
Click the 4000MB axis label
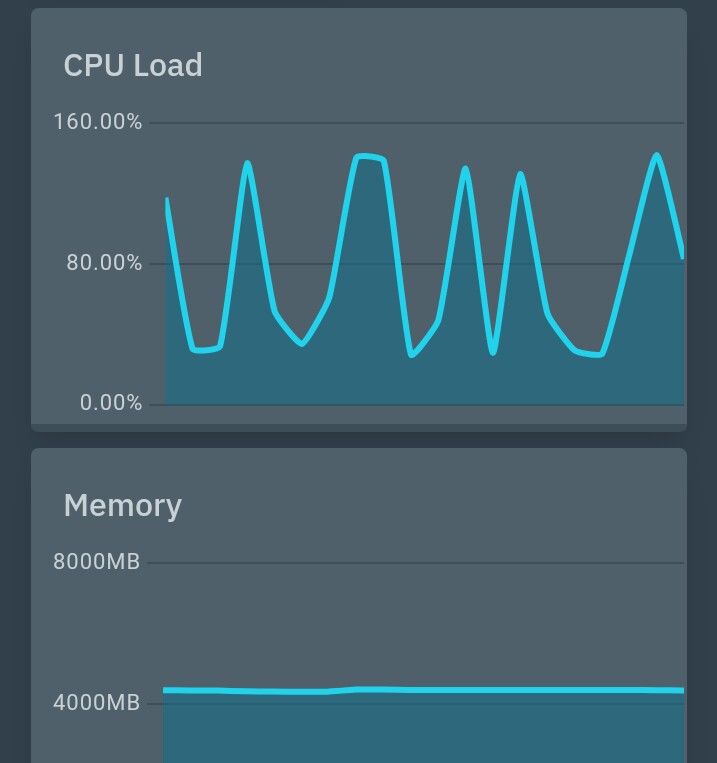[96, 703]
